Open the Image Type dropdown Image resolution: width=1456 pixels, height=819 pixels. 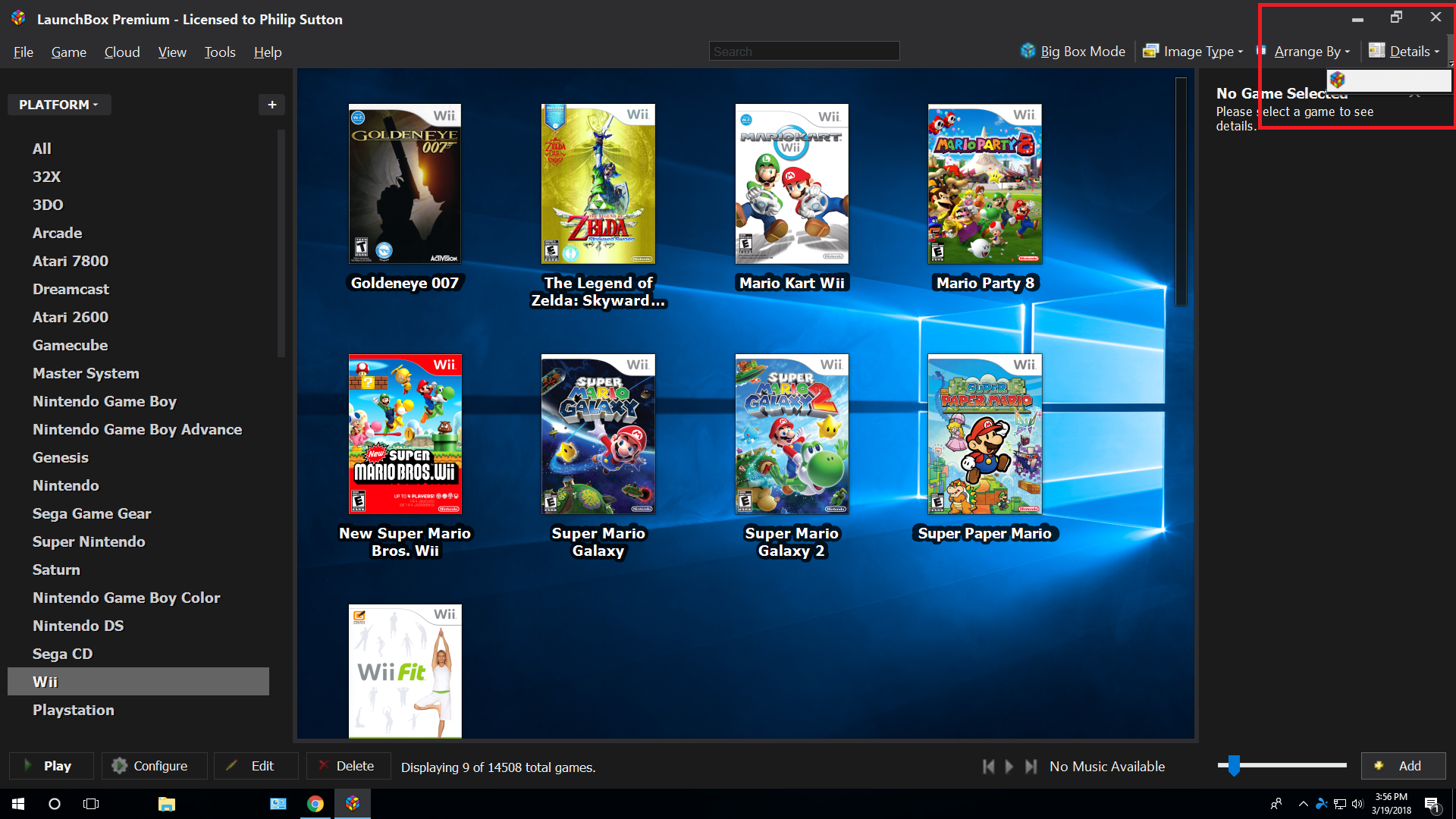pyautogui.click(x=1193, y=52)
